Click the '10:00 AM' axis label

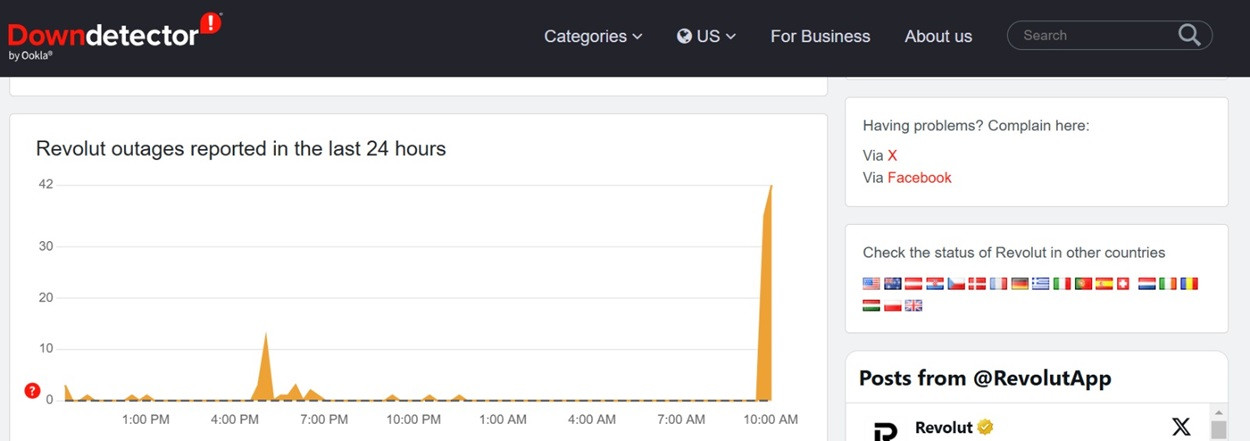770,419
